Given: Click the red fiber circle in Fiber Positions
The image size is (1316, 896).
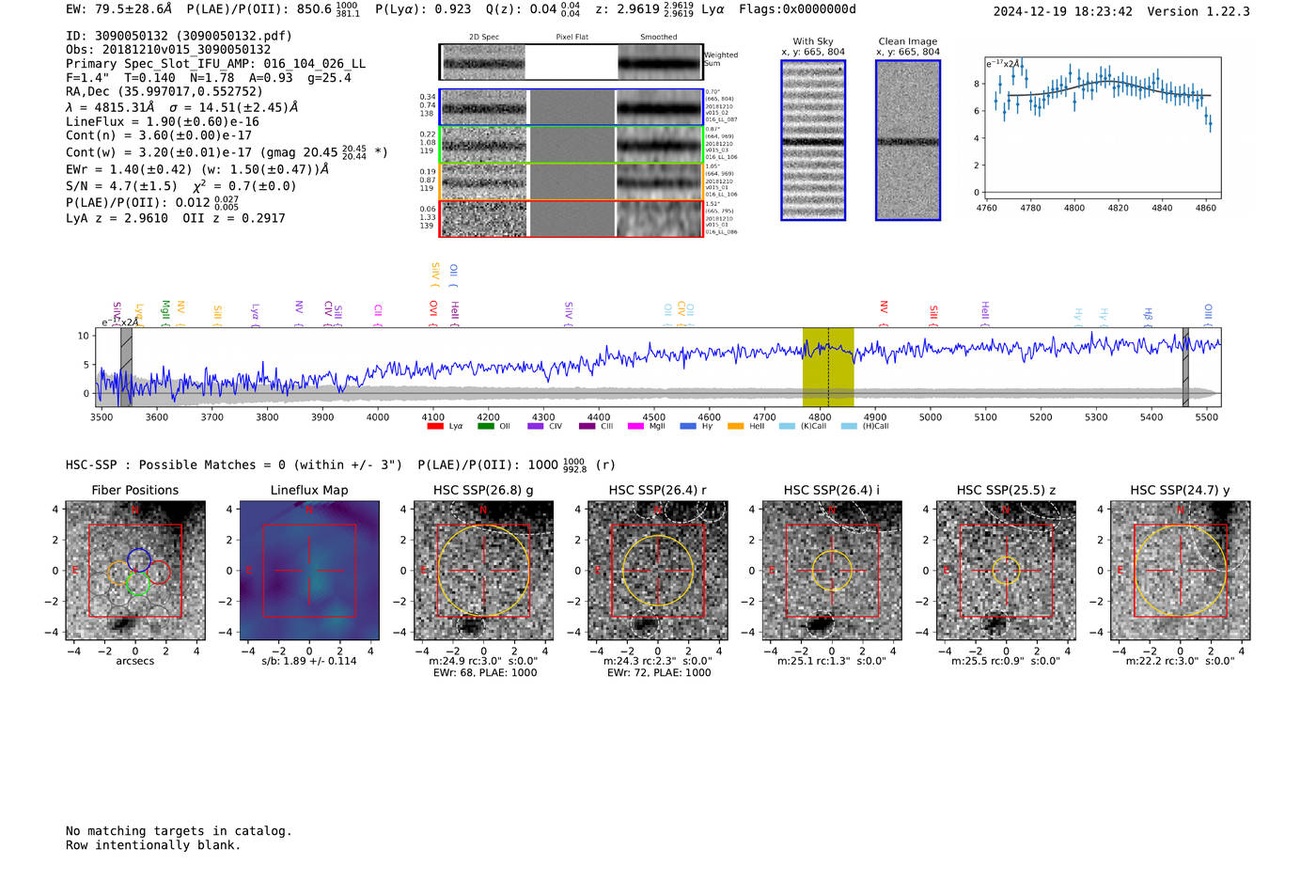Looking at the screenshot, I should (157, 573).
